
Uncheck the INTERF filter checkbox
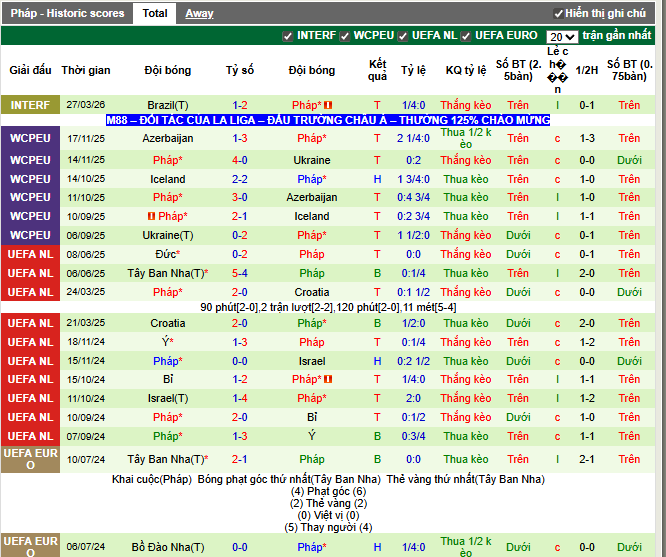pos(288,36)
